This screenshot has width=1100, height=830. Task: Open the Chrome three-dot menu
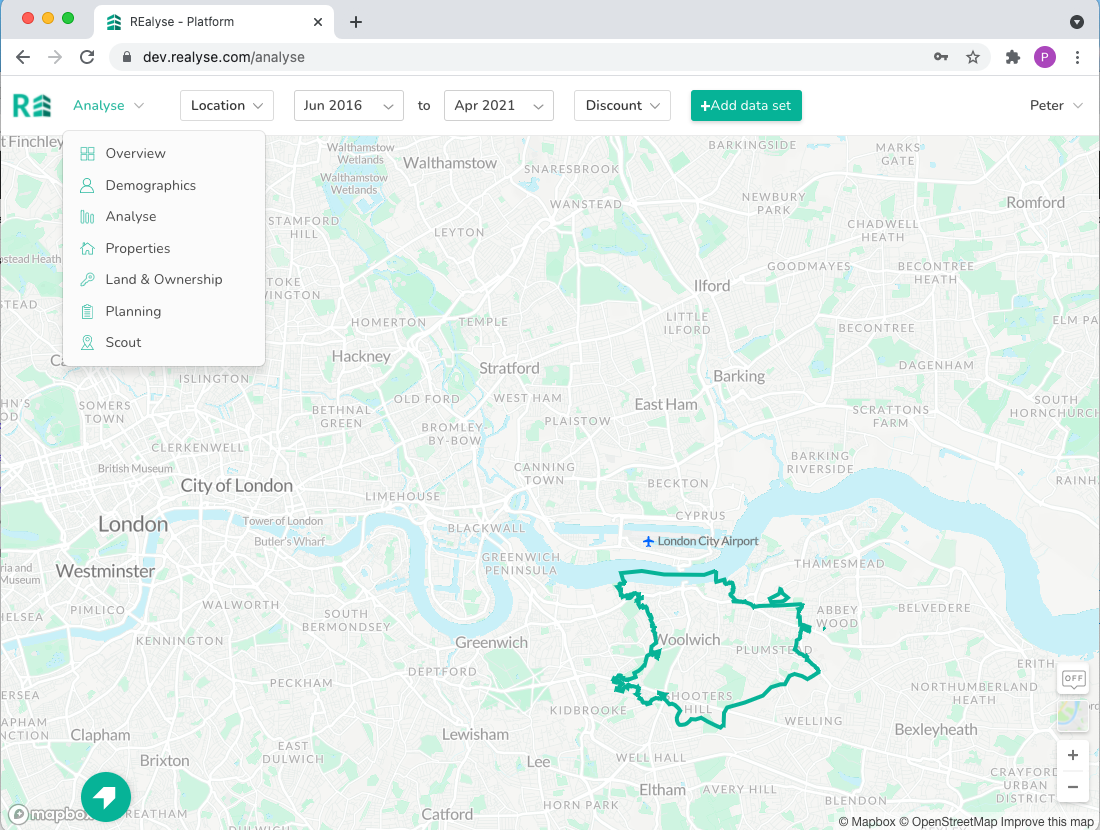tap(1078, 57)
